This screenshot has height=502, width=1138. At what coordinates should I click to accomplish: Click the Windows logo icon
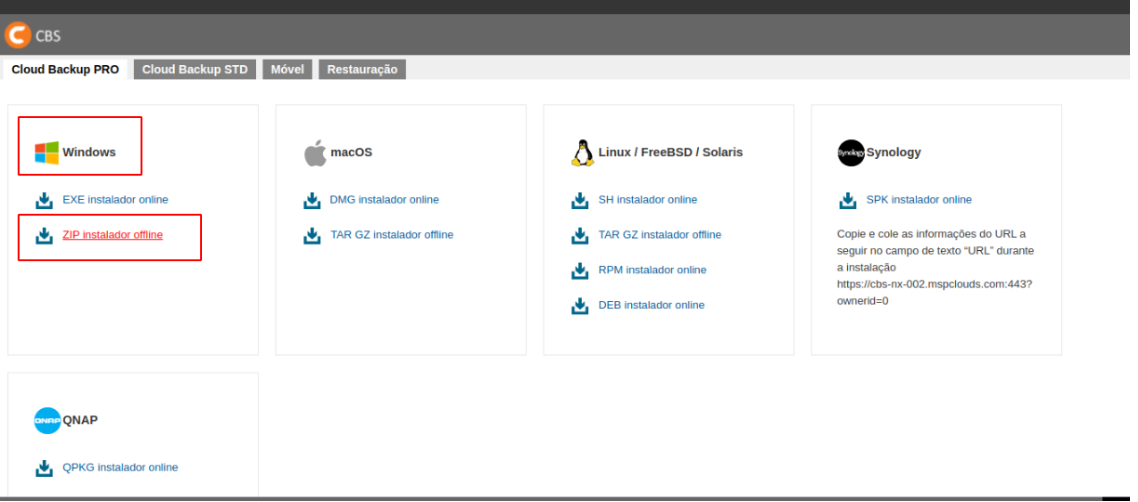tap(46, 152)
